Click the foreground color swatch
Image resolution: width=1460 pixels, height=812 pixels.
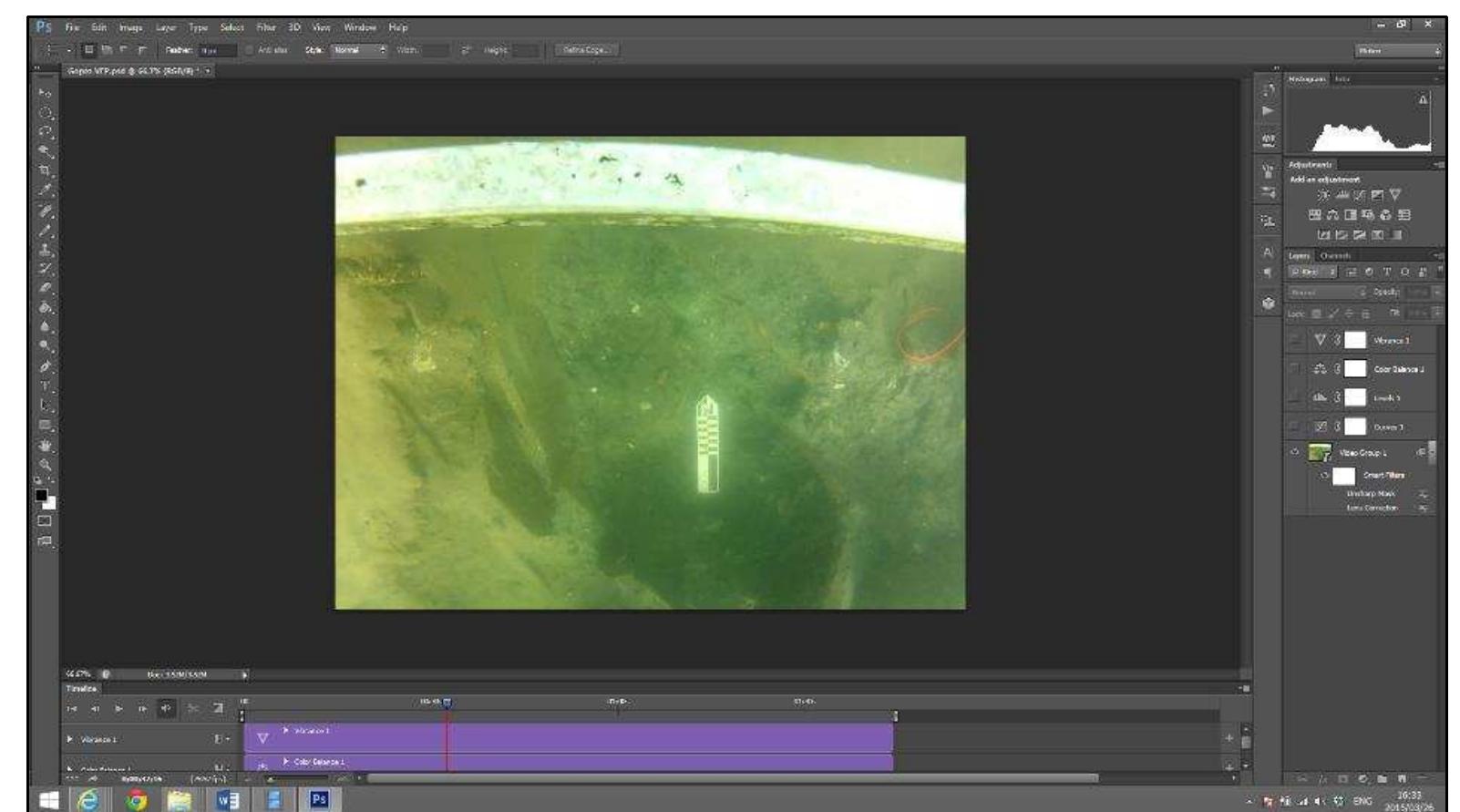42,497
